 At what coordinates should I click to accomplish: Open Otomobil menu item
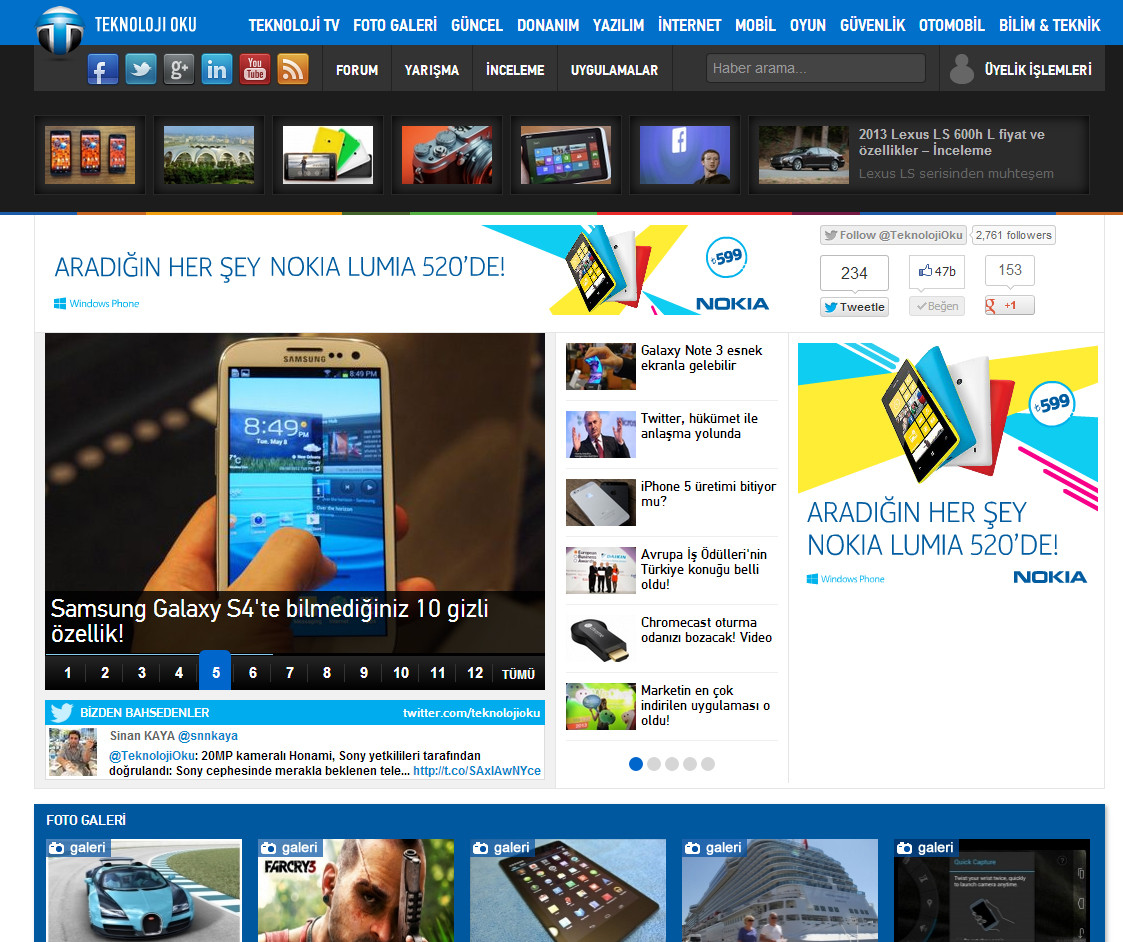tap(951, 25)
